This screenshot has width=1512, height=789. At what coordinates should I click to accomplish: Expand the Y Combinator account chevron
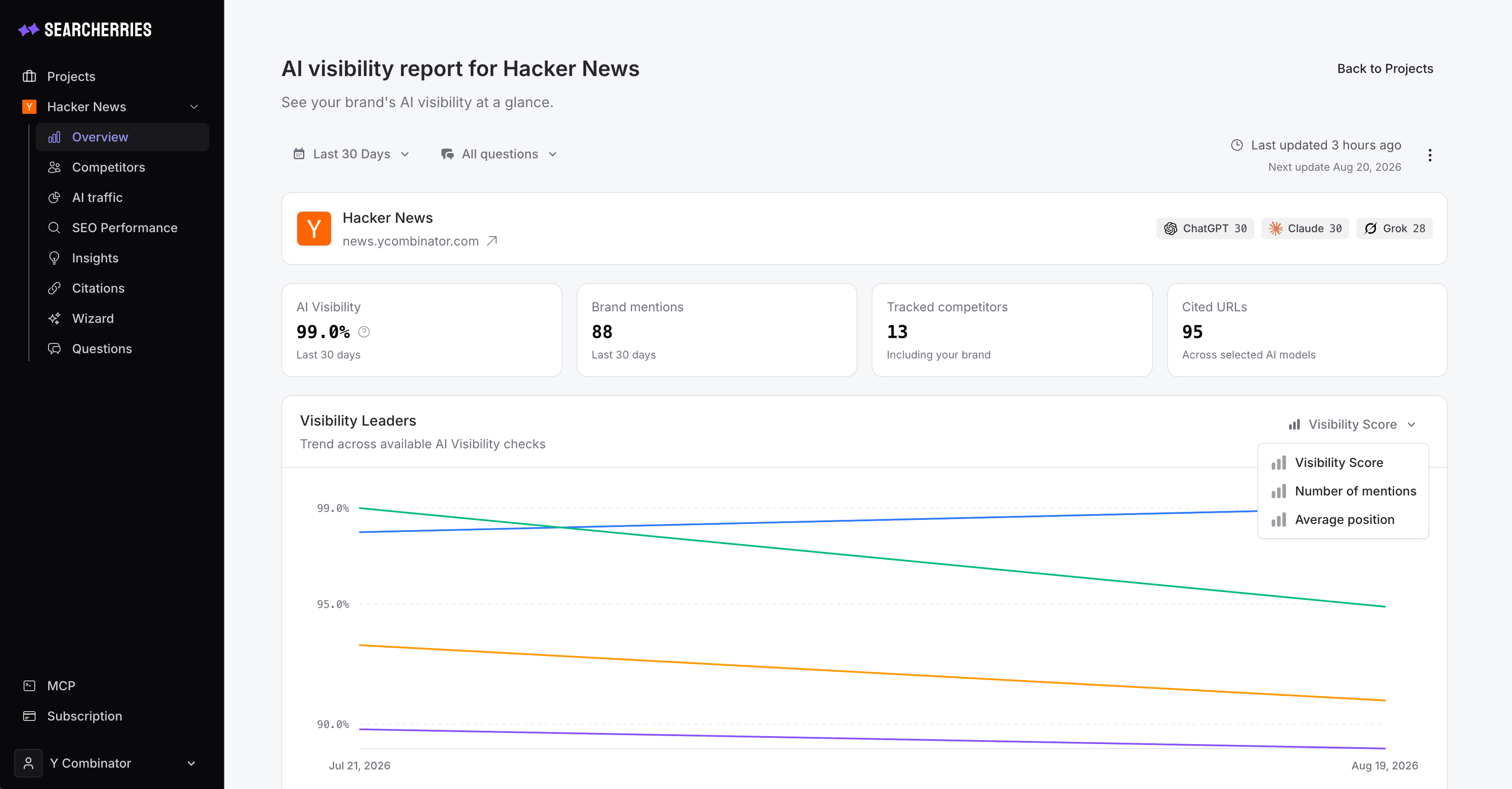click(191, 763)
